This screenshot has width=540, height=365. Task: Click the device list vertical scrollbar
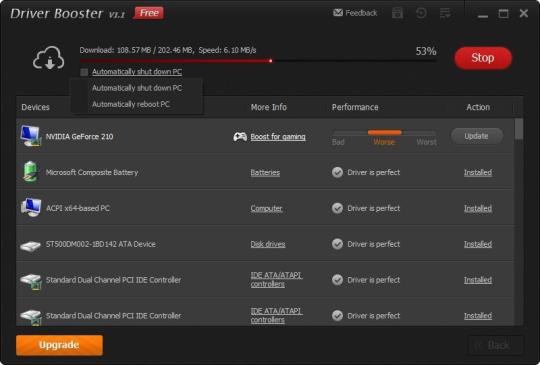coord(519,222)
